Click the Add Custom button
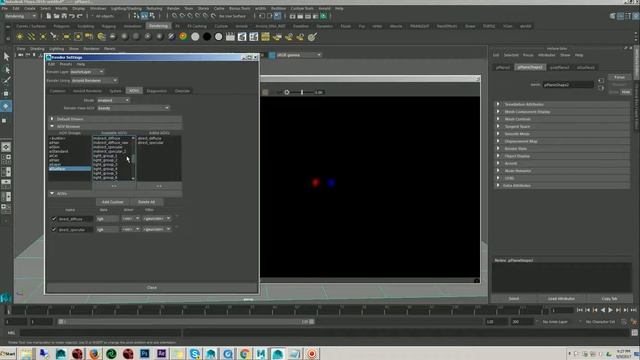This screenshot has height=360, width=640. click(113, 202)
